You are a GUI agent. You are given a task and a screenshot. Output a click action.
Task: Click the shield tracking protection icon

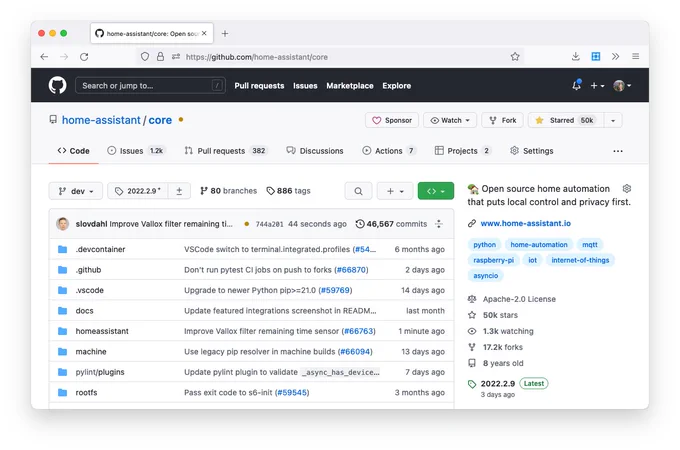[145, 57]
